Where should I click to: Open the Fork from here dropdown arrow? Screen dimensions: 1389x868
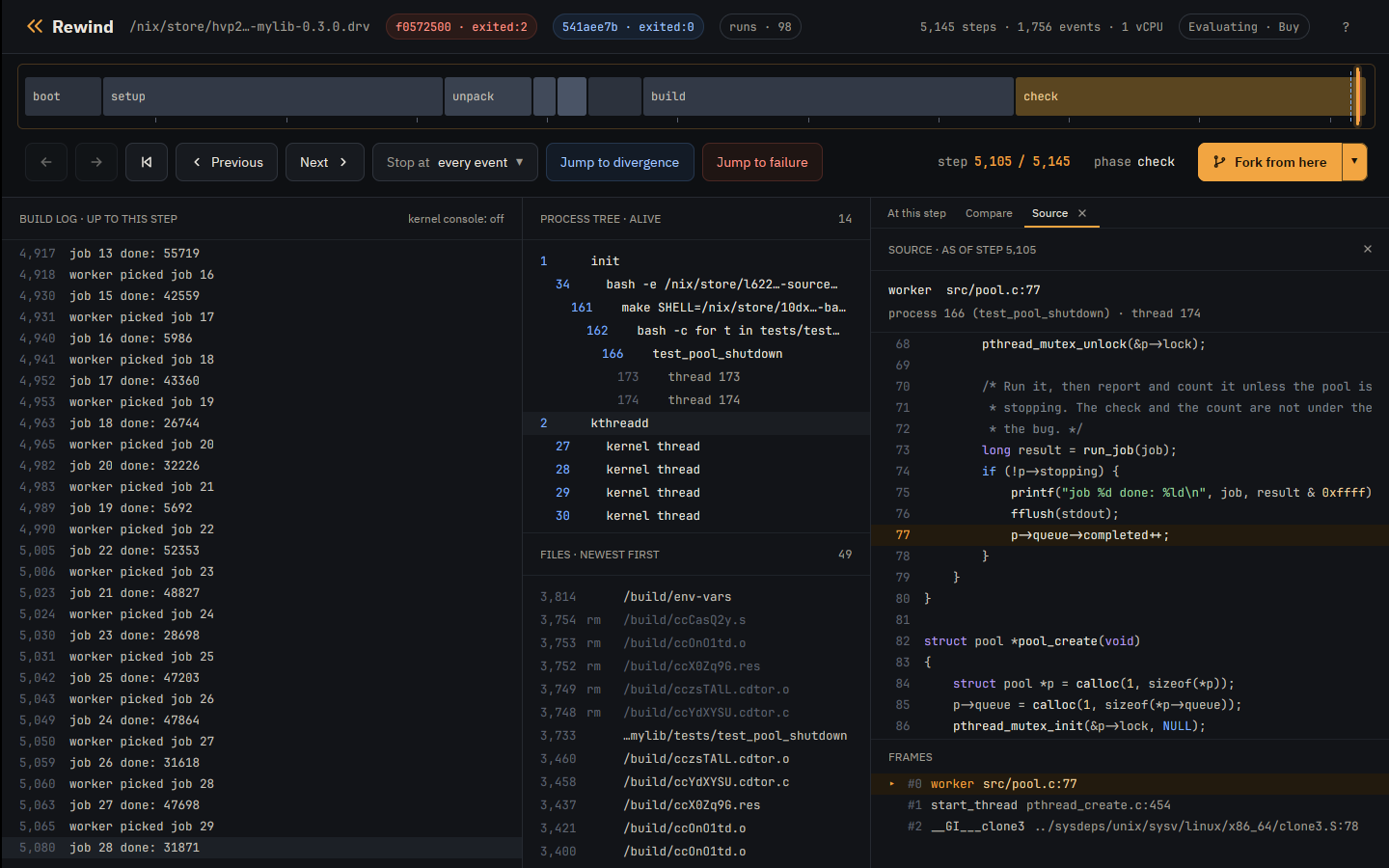[1354, 162]
